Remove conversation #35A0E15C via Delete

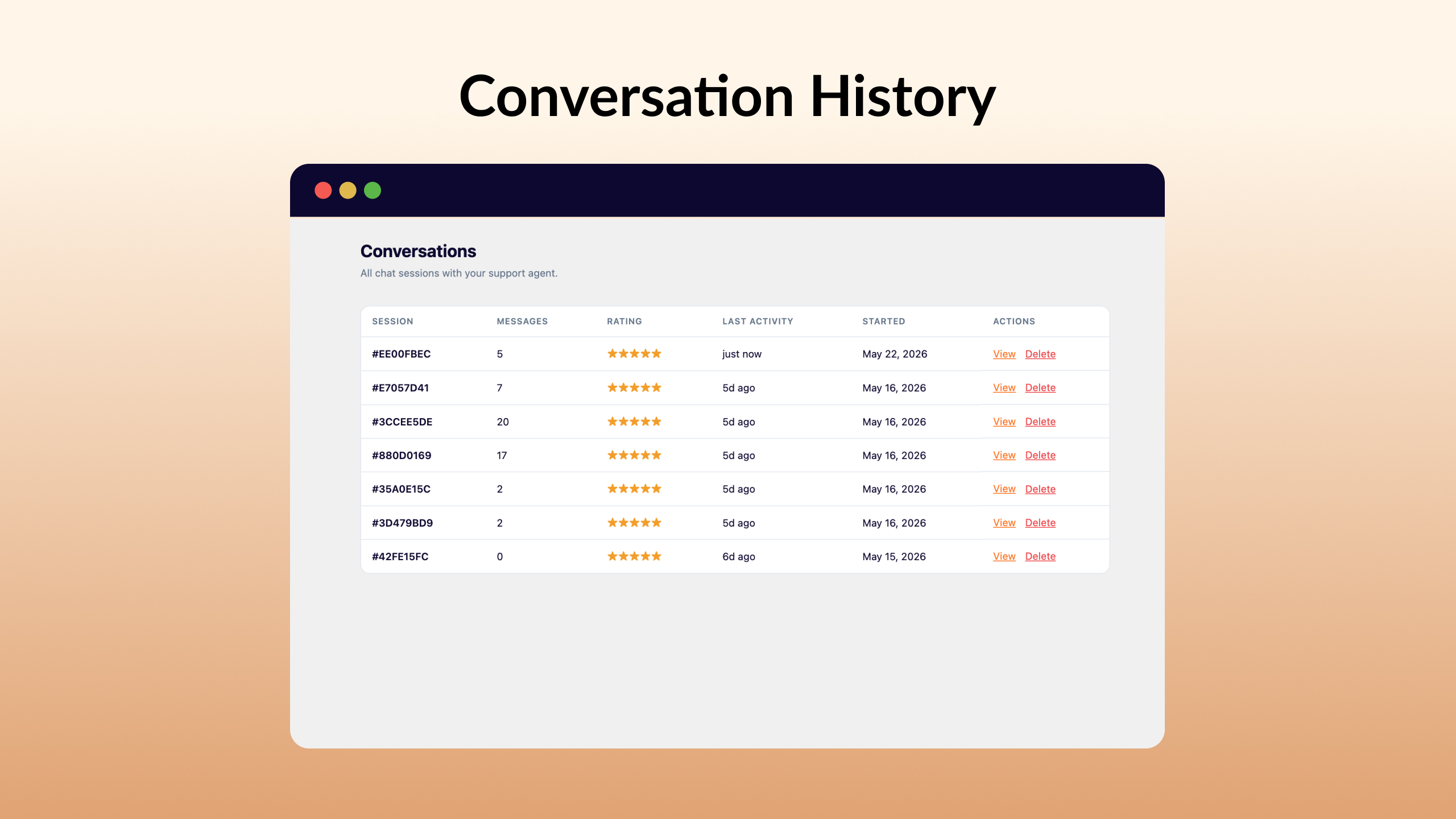click(x=1040, y=489)
